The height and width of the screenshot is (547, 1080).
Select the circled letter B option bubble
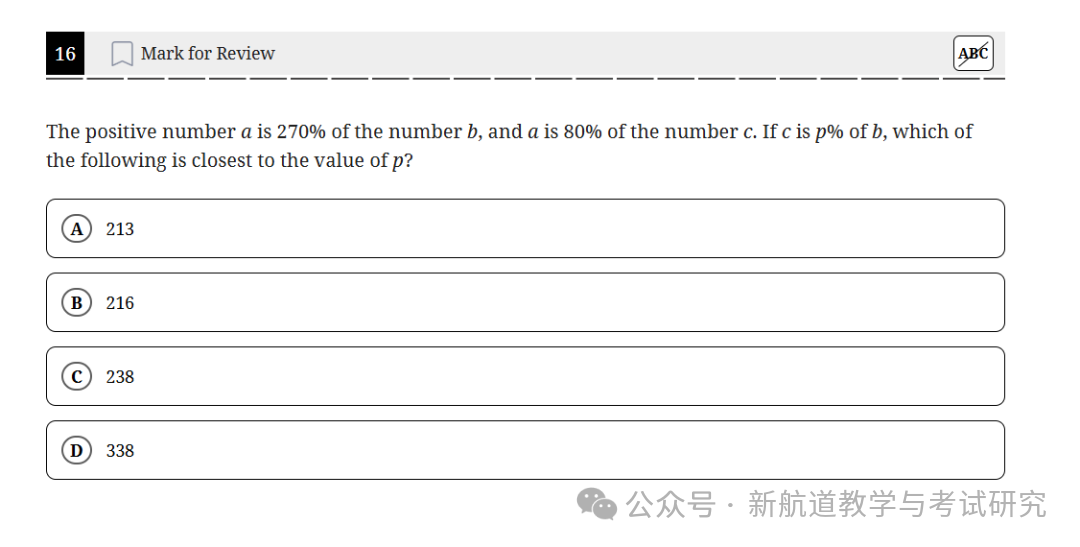(76, 302)
